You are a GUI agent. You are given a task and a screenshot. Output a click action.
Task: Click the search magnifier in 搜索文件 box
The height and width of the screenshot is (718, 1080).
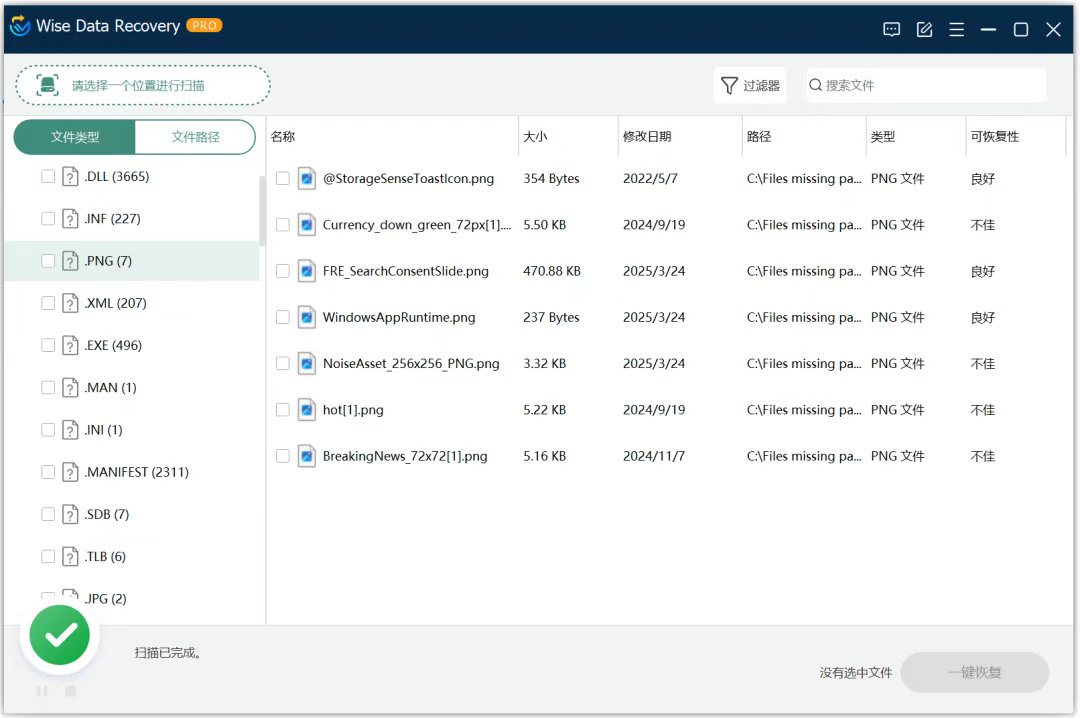click(815, 85)
